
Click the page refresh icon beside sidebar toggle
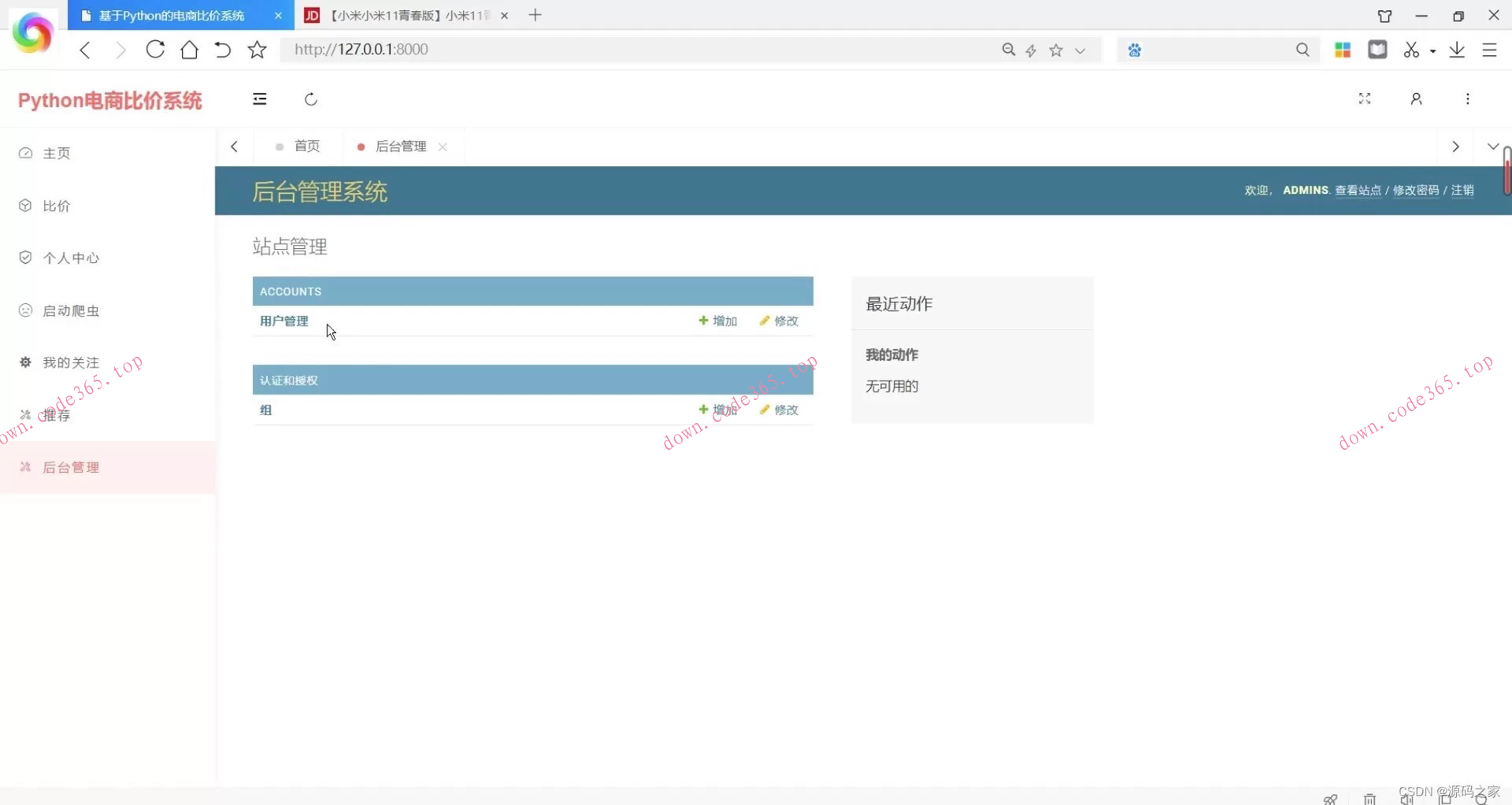pos(311,98)
